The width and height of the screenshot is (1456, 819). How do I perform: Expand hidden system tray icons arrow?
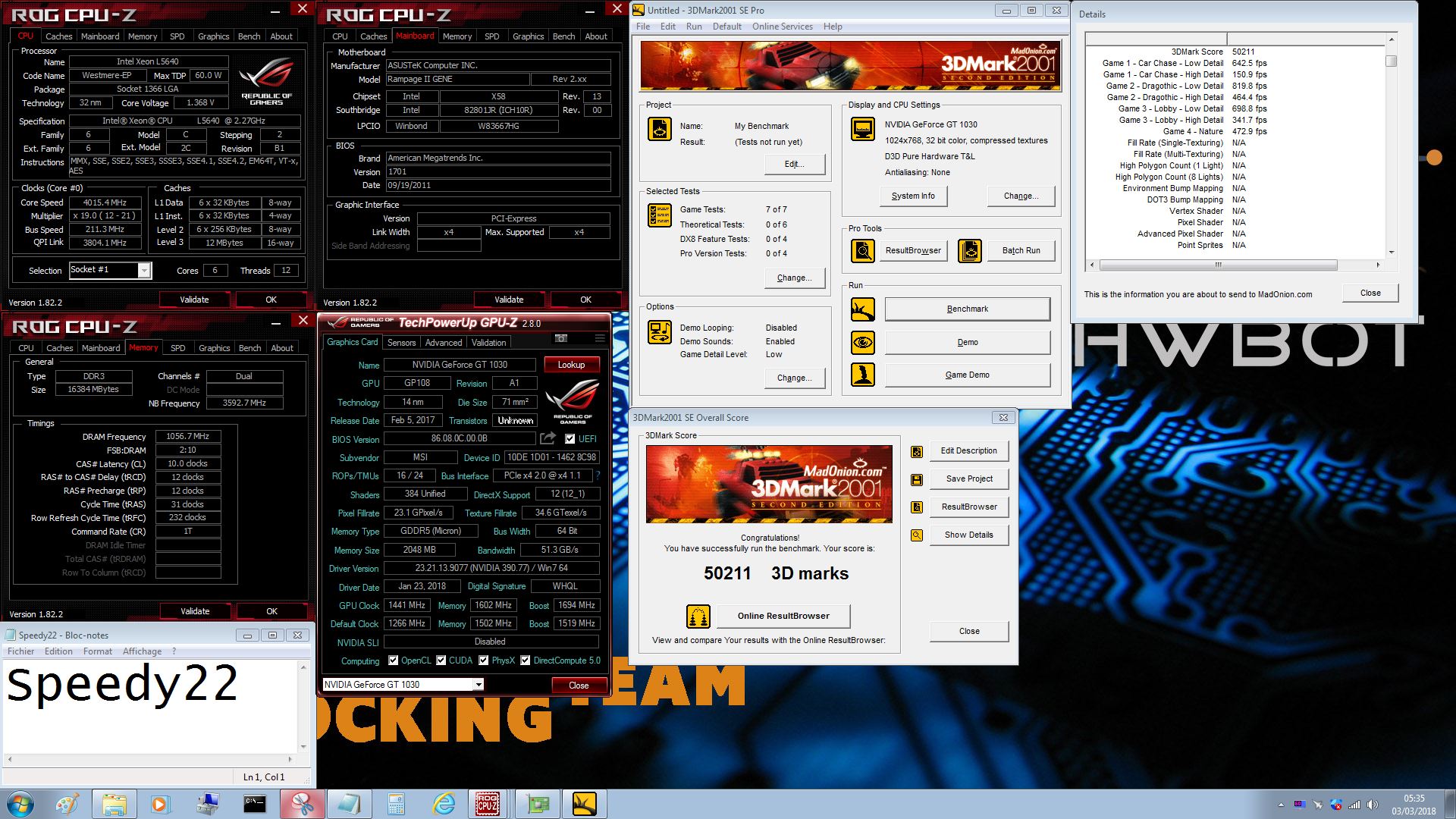click(x=1281, y=805)
